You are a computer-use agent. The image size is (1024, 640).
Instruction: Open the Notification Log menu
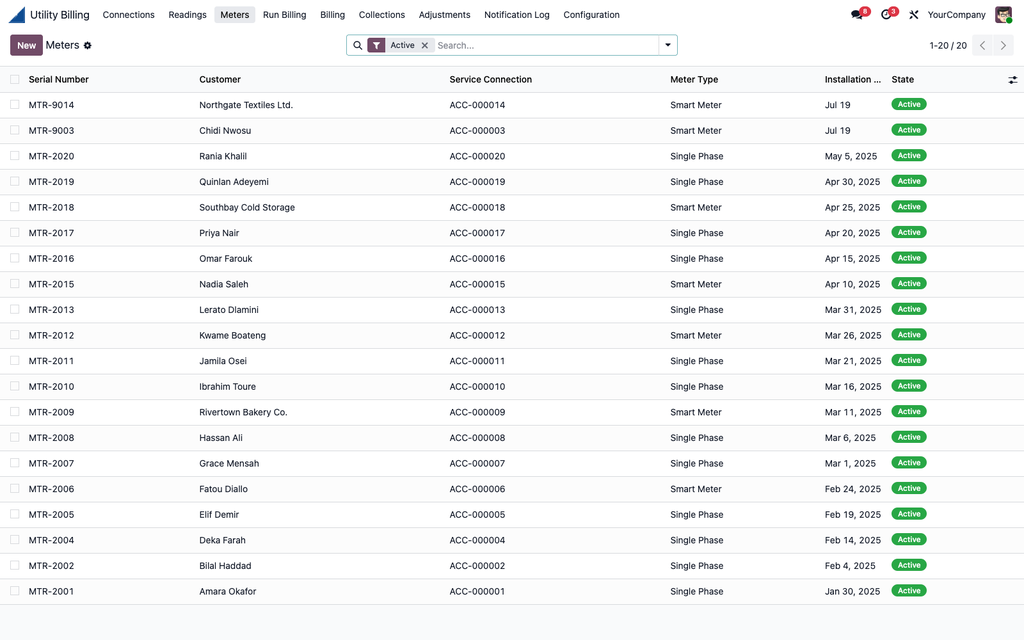[517, 14]
